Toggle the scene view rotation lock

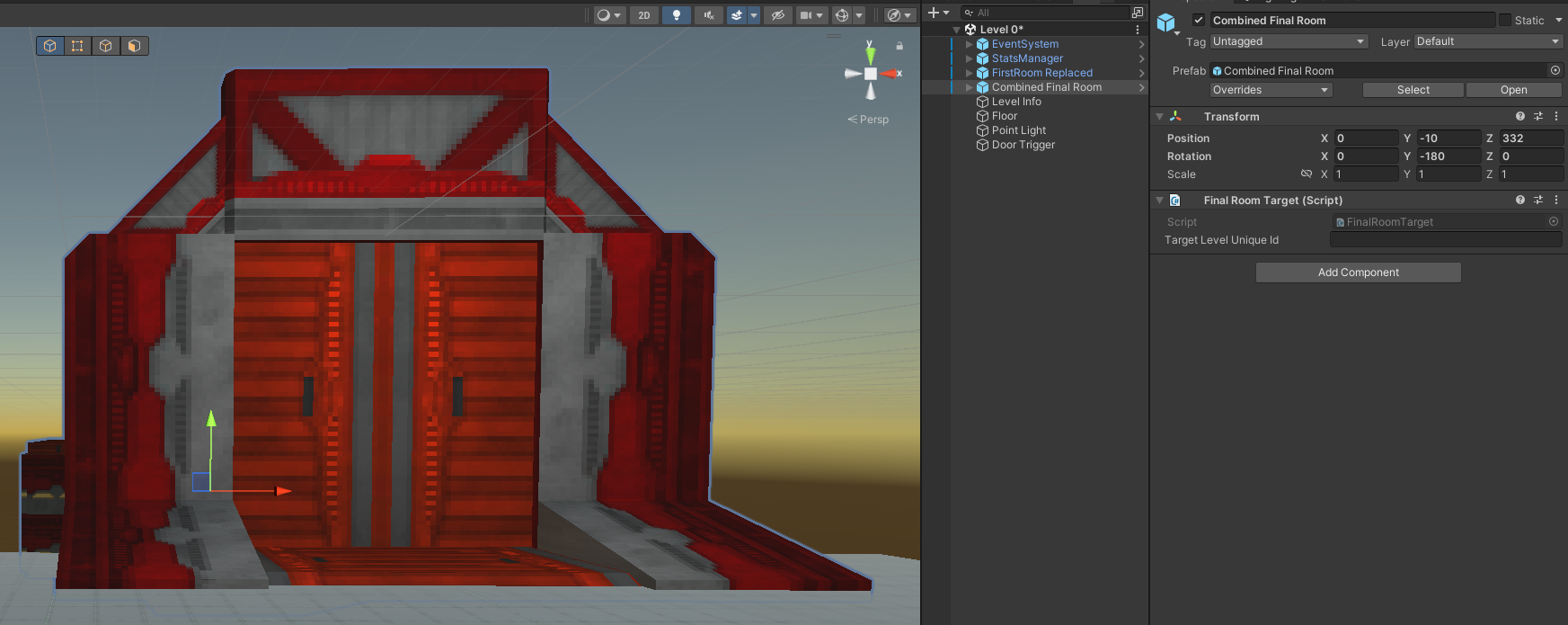[x=899, y=45]
